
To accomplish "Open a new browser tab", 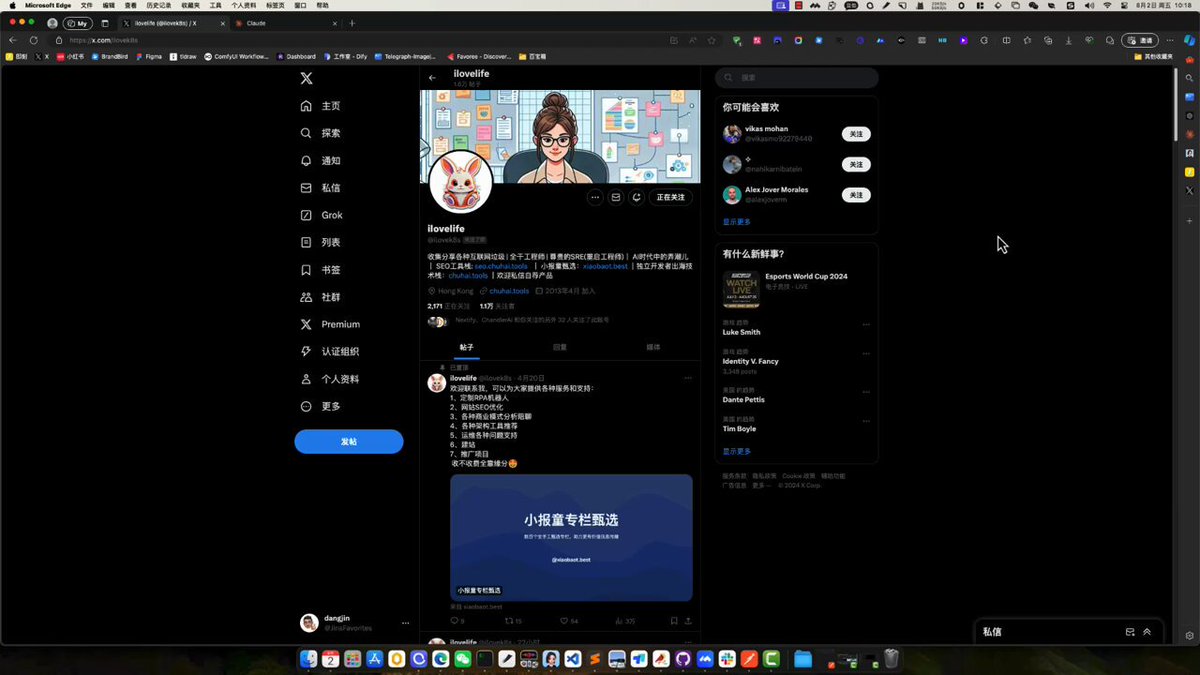I will point(352,23).
